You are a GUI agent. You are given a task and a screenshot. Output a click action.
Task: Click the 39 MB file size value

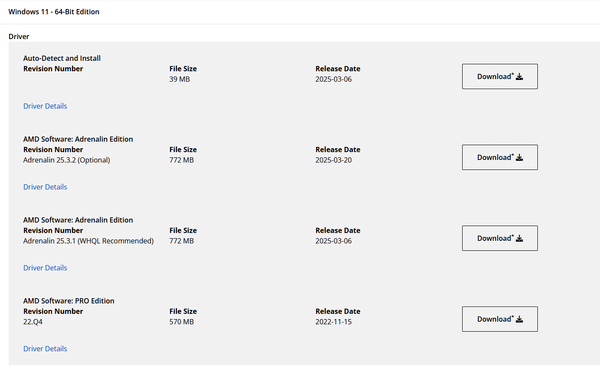[x=180, y=79]
